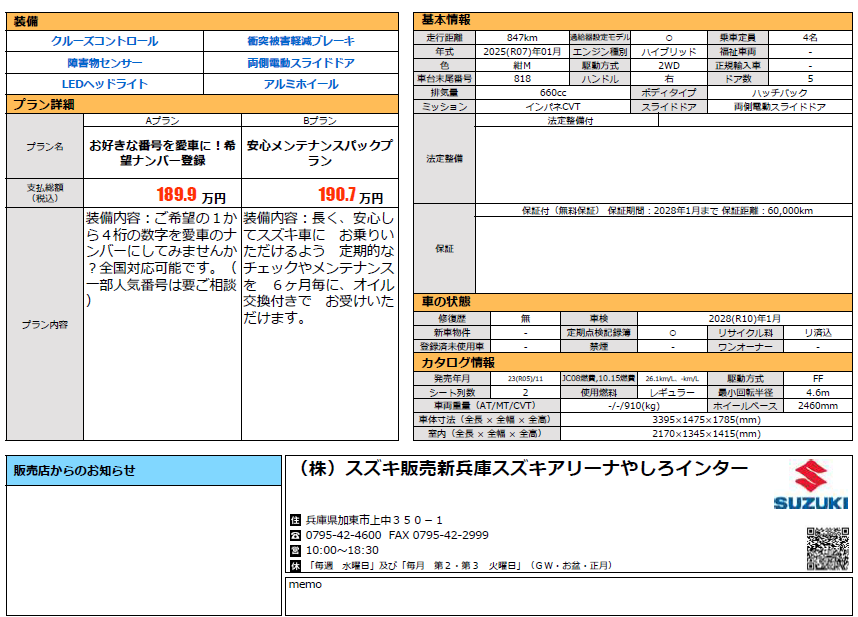The height and width of the screenshot is (617, 858).
Task: Click the アルミホイール link
Action: click(300, 85)
